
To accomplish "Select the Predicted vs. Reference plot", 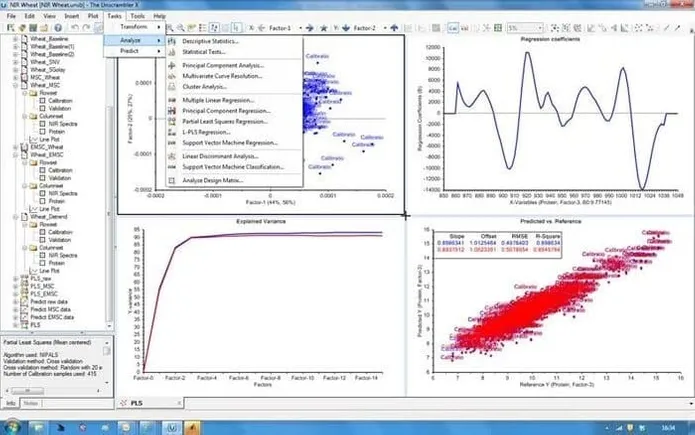I will [x=550, y=305].
